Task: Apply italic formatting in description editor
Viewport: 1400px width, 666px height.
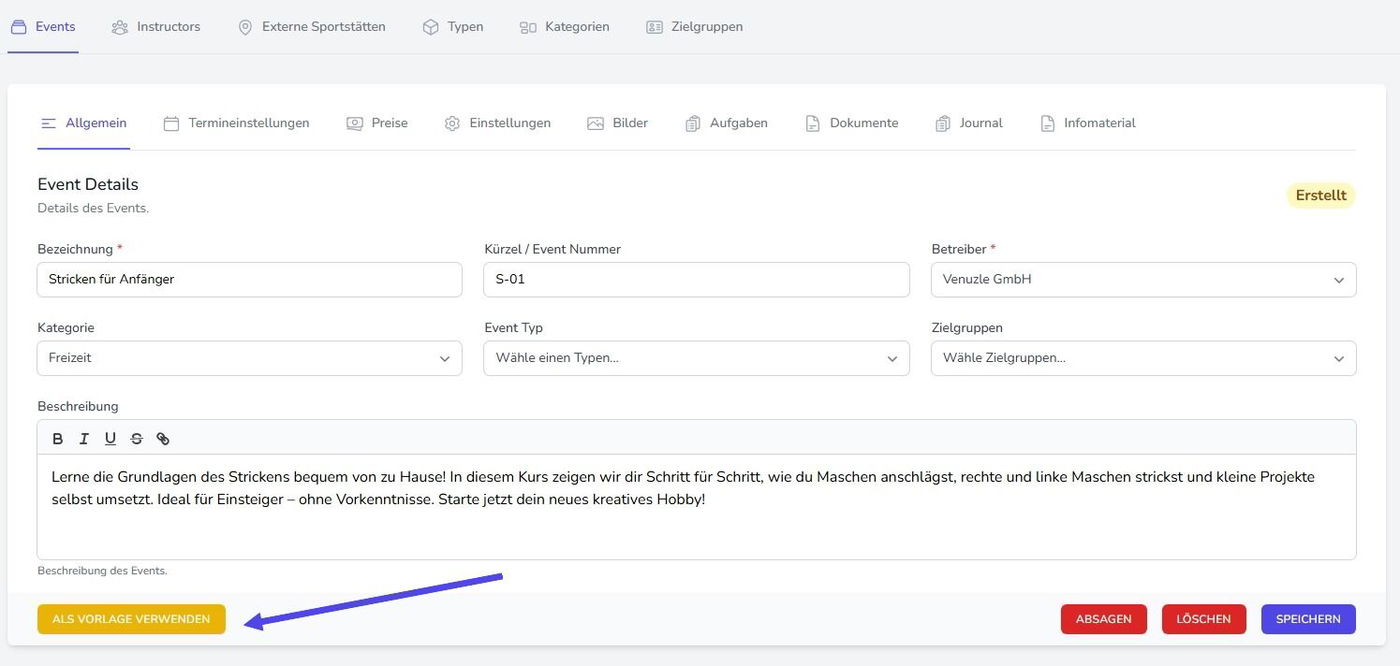Action: pyautogui.click(x=84, y=439)
